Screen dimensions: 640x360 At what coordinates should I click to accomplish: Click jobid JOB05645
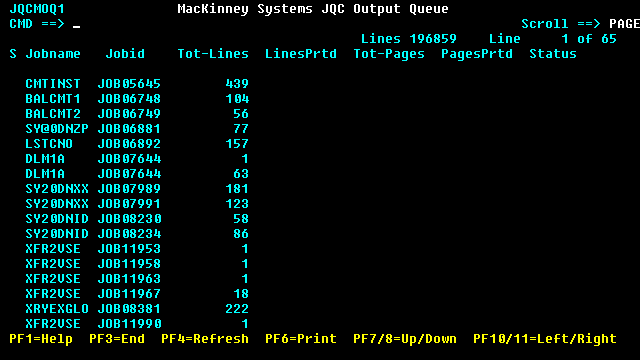pos(129,84)
